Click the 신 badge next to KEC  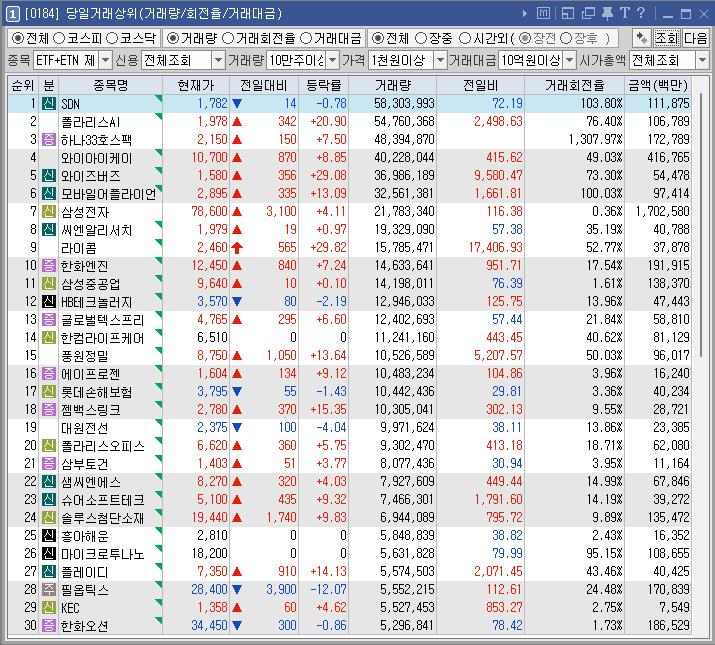click(x=49, y=608)
